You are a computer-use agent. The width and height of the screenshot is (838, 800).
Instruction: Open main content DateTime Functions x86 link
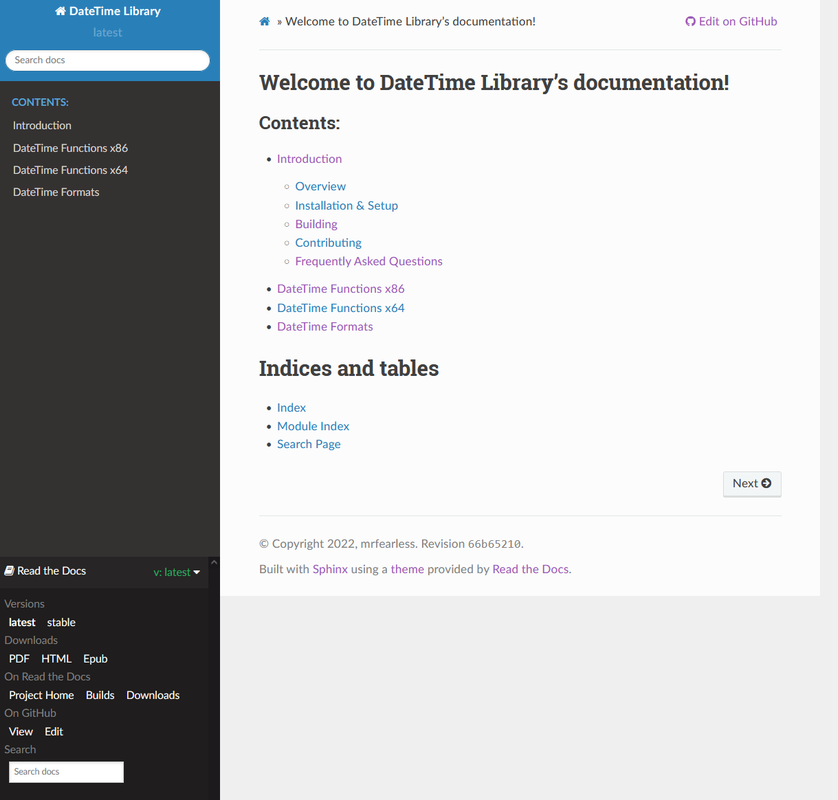(x=340, y=289)
